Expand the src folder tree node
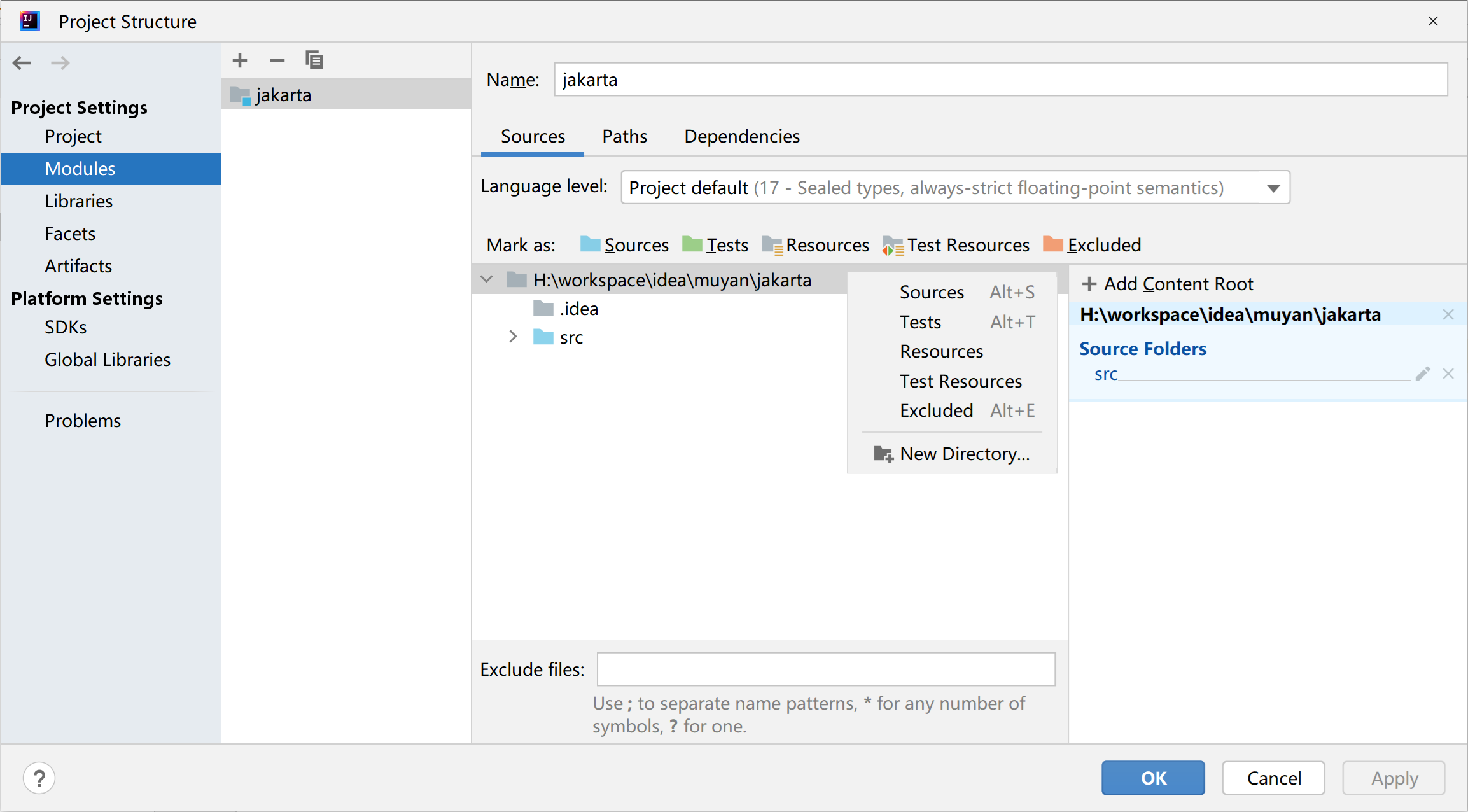This screenshot has height=812, width=1468. tap(513, 337)
